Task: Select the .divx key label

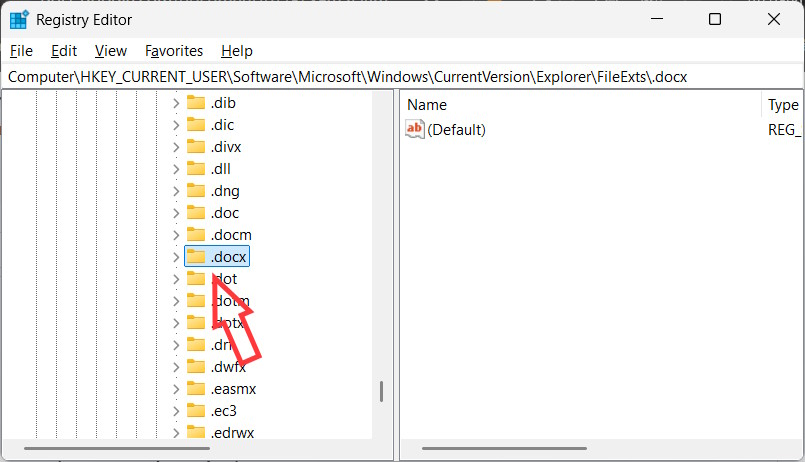Action: point(226,147)
